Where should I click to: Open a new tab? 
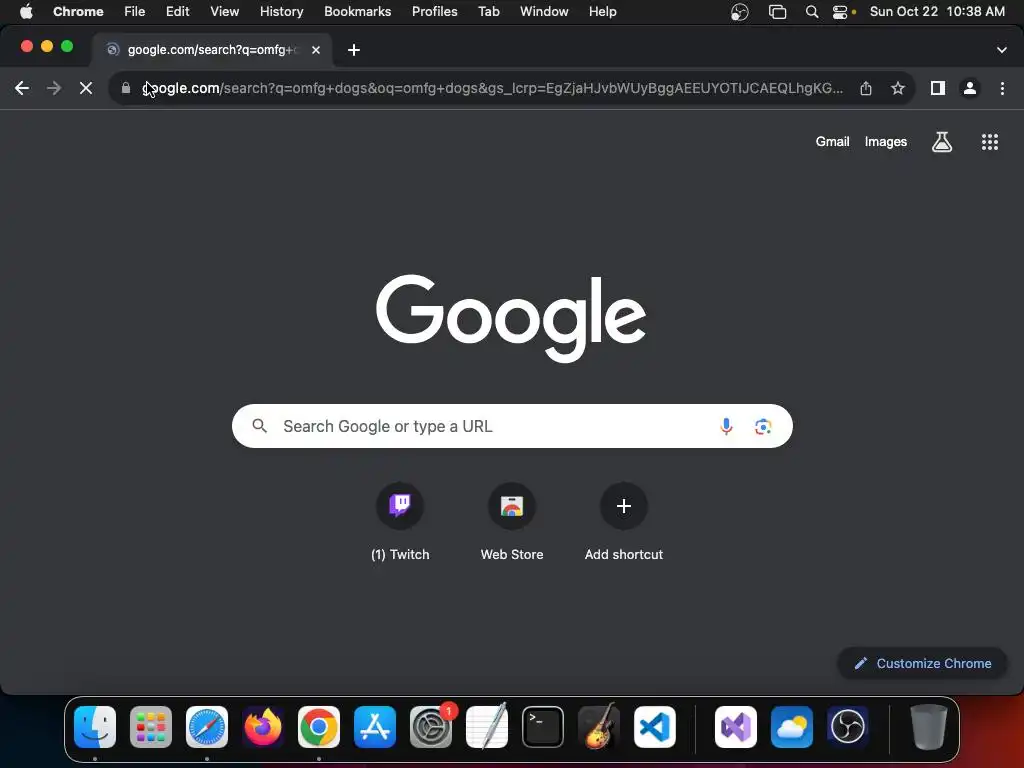pyautogui.click(x=353, y=50)
